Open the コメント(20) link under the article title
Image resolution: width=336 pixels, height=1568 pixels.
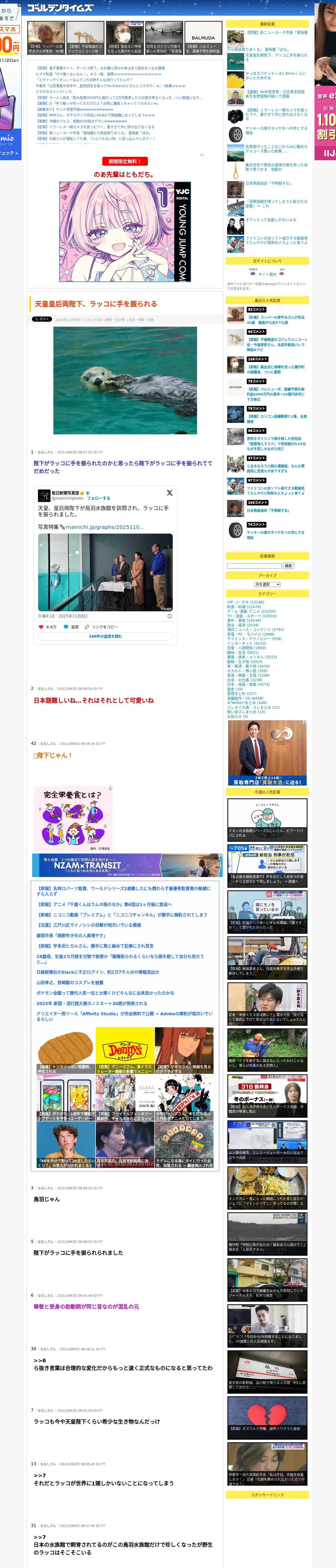pos(93,320)
